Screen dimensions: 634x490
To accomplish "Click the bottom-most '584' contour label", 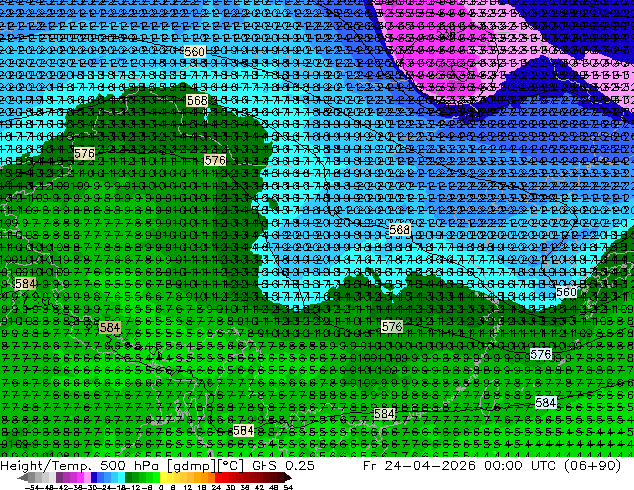I will 243,431.
